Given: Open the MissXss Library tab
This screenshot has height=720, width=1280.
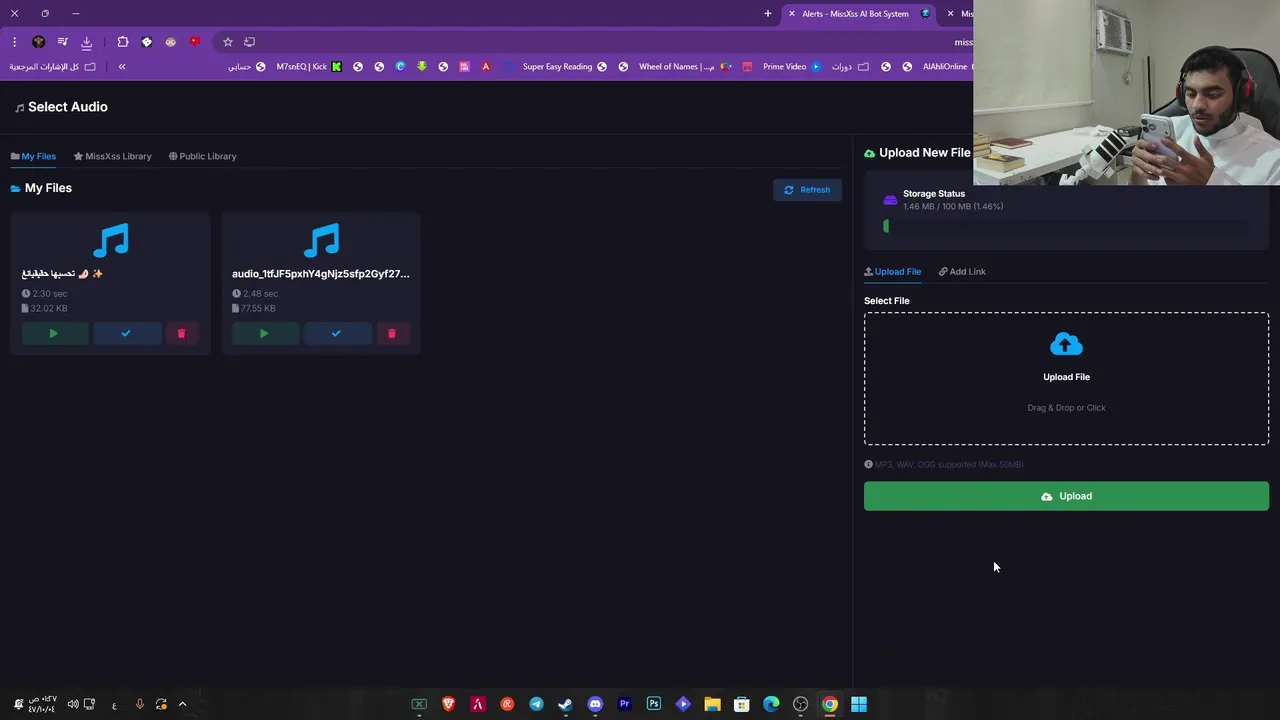Looking at the screenshot, I should coord(112,156).
